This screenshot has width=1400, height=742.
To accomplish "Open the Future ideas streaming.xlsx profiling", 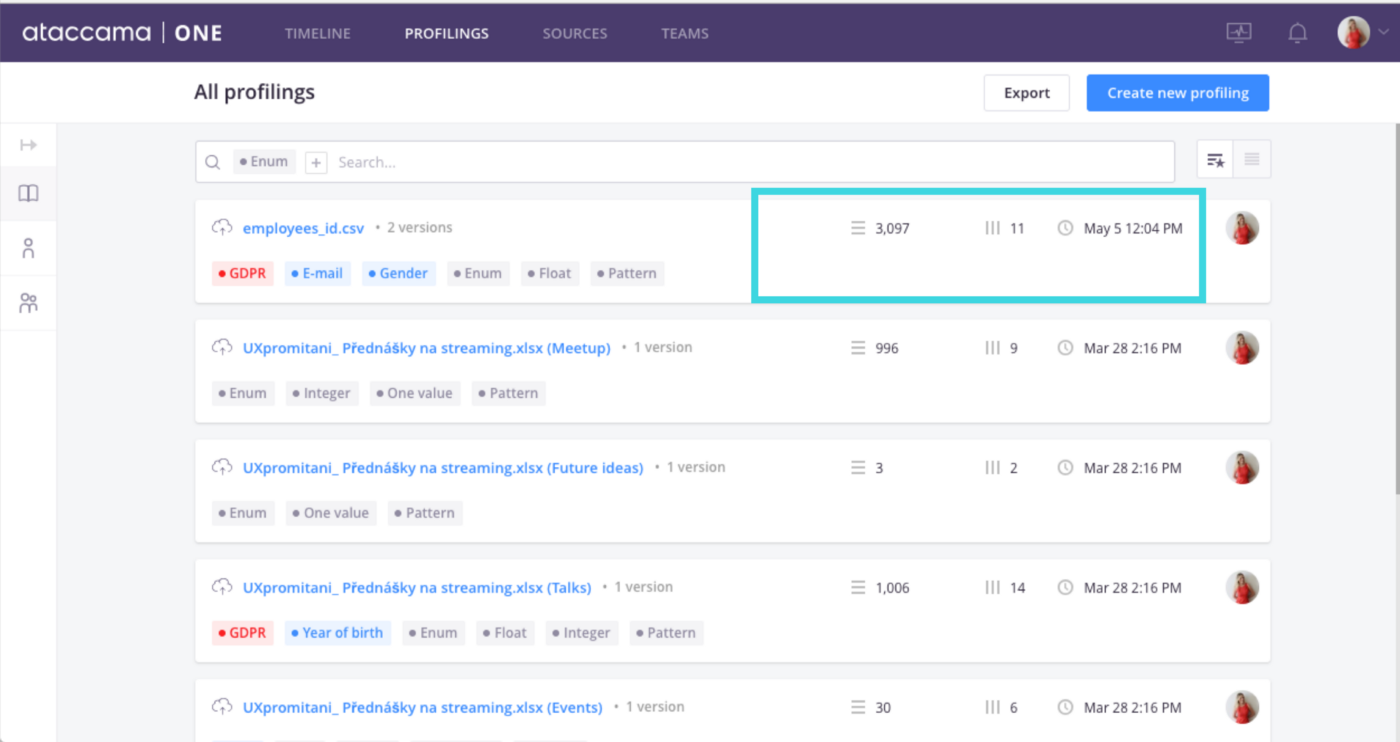I will tap(443, 468).
